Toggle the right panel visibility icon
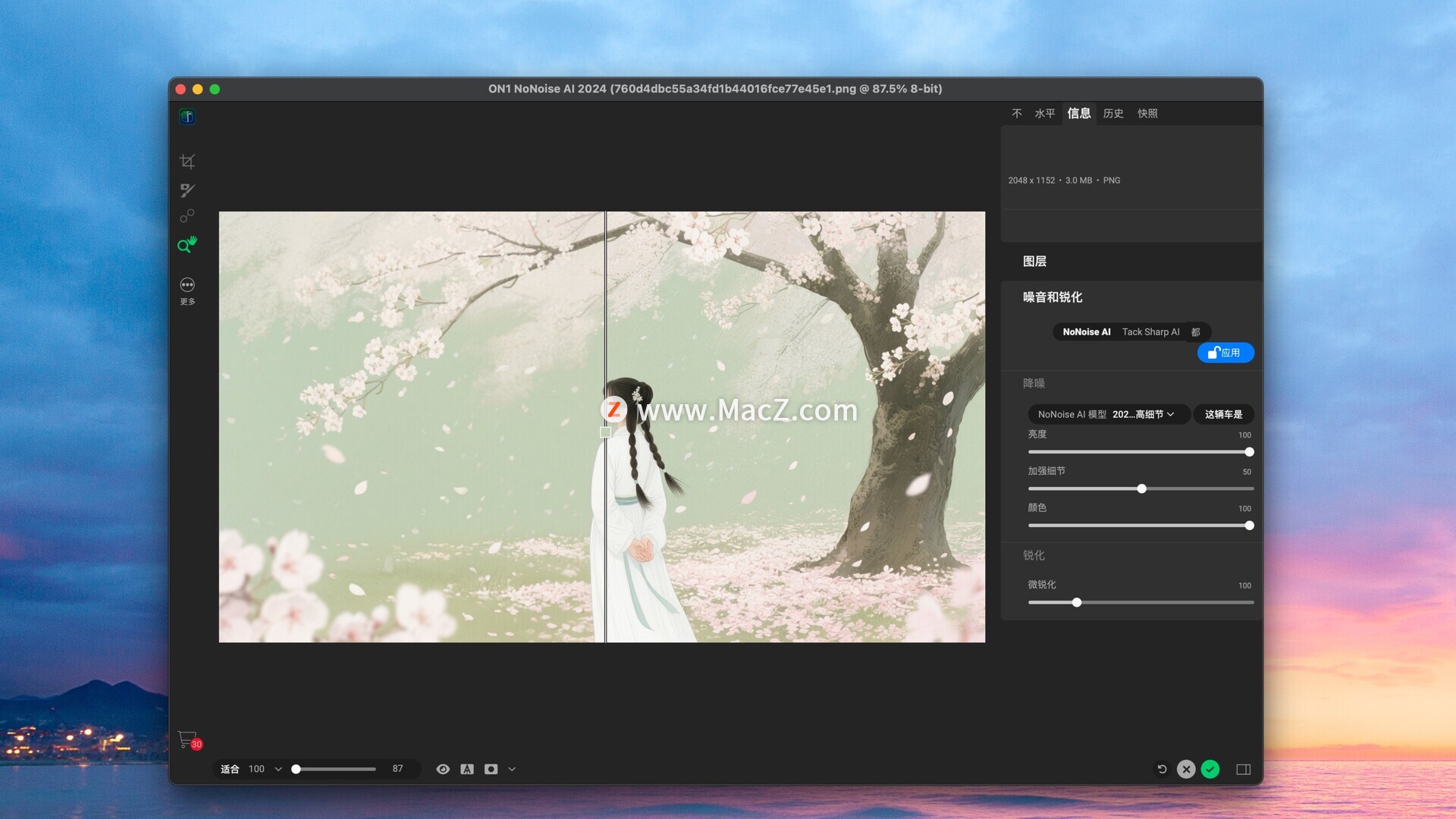Screen dimensions: 1456x819 point(1244,769)
